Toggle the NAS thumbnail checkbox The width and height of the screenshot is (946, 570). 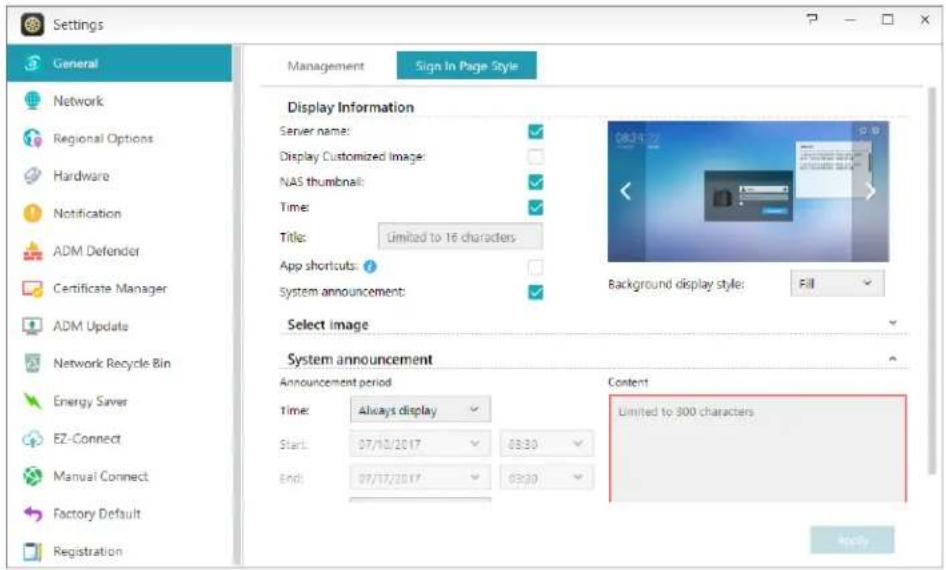[x=535, y=182]
